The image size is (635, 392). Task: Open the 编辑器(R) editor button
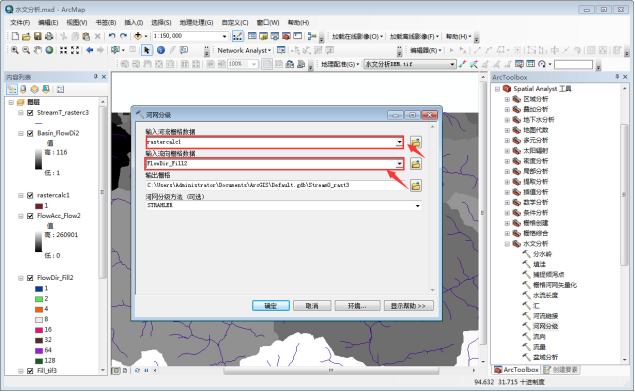(x=425, y=50)
